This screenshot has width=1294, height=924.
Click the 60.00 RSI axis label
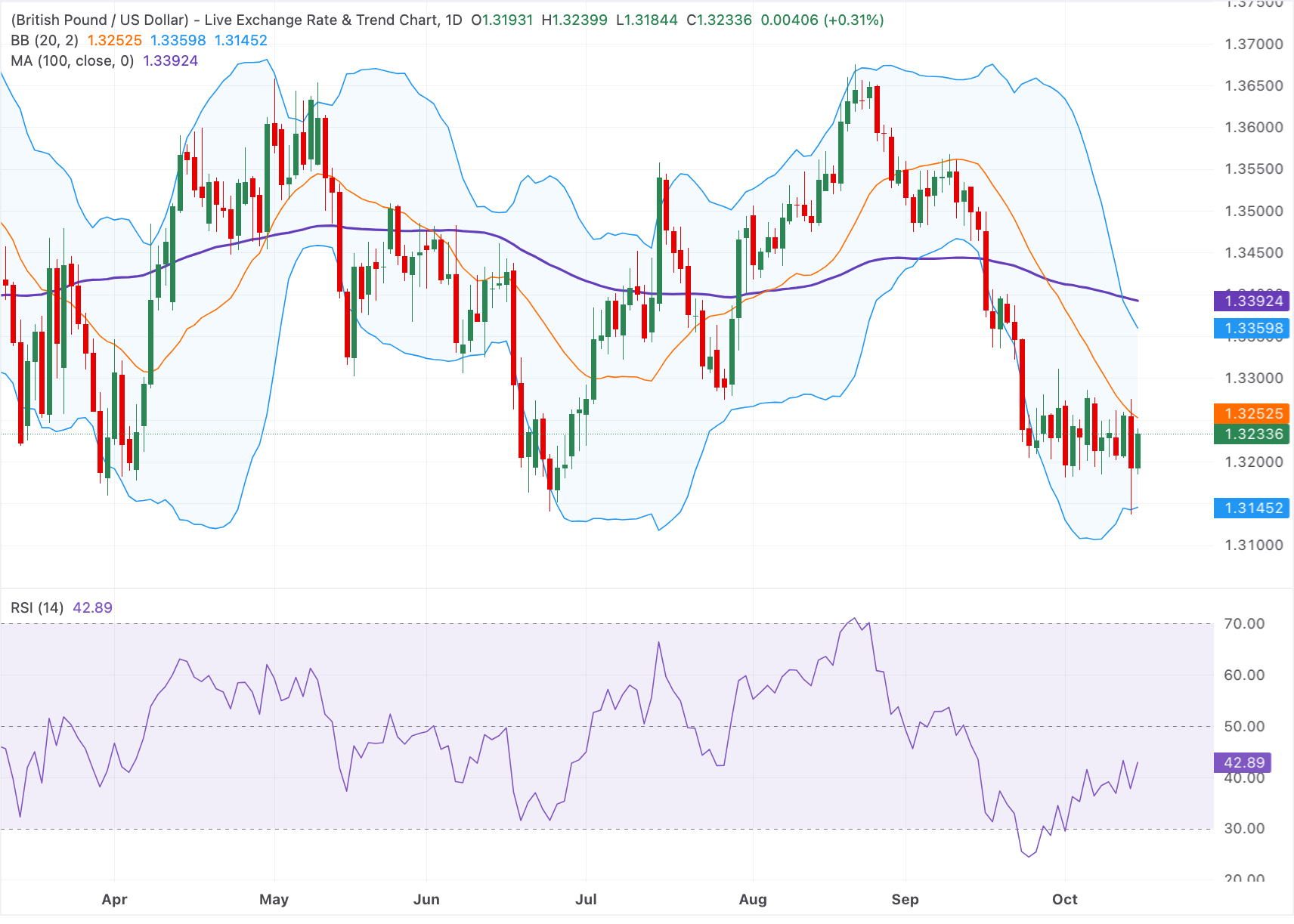tap(1244, 675)
